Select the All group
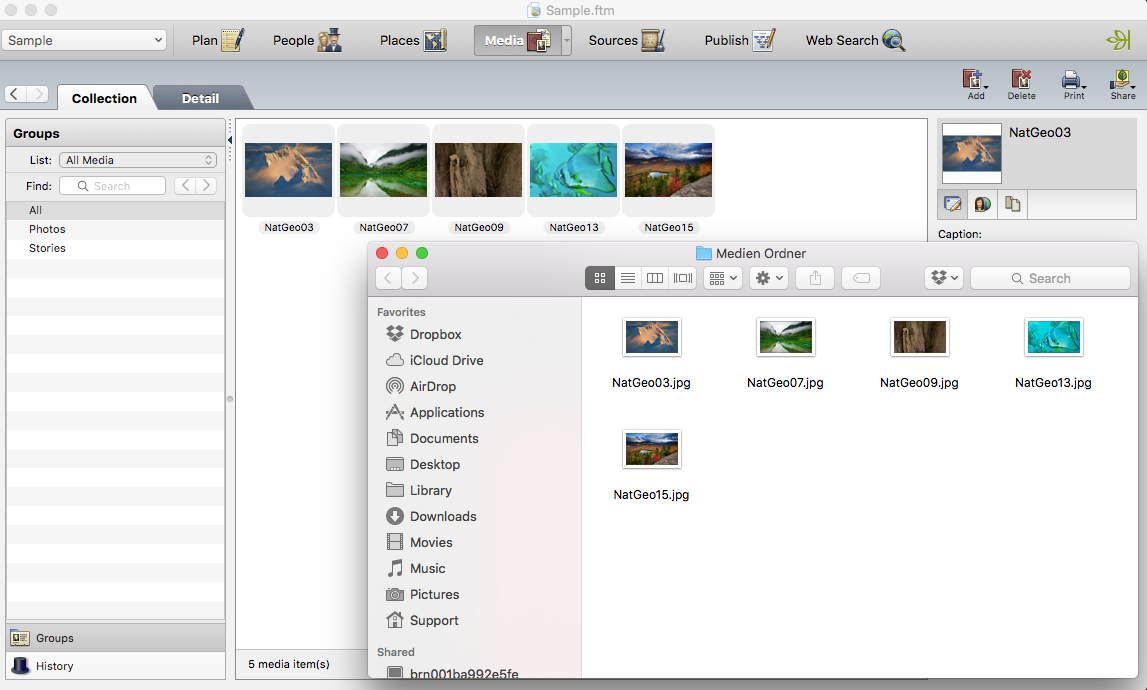This screenshot has width=1147, height=690. [x=116, y=210]
